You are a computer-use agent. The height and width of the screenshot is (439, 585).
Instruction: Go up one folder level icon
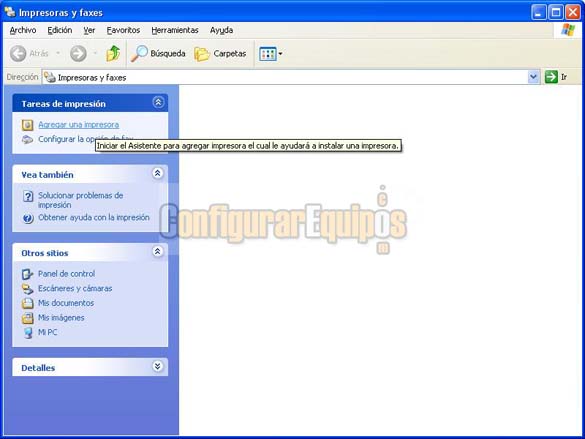pyautogui.click(x=113, y=54)
